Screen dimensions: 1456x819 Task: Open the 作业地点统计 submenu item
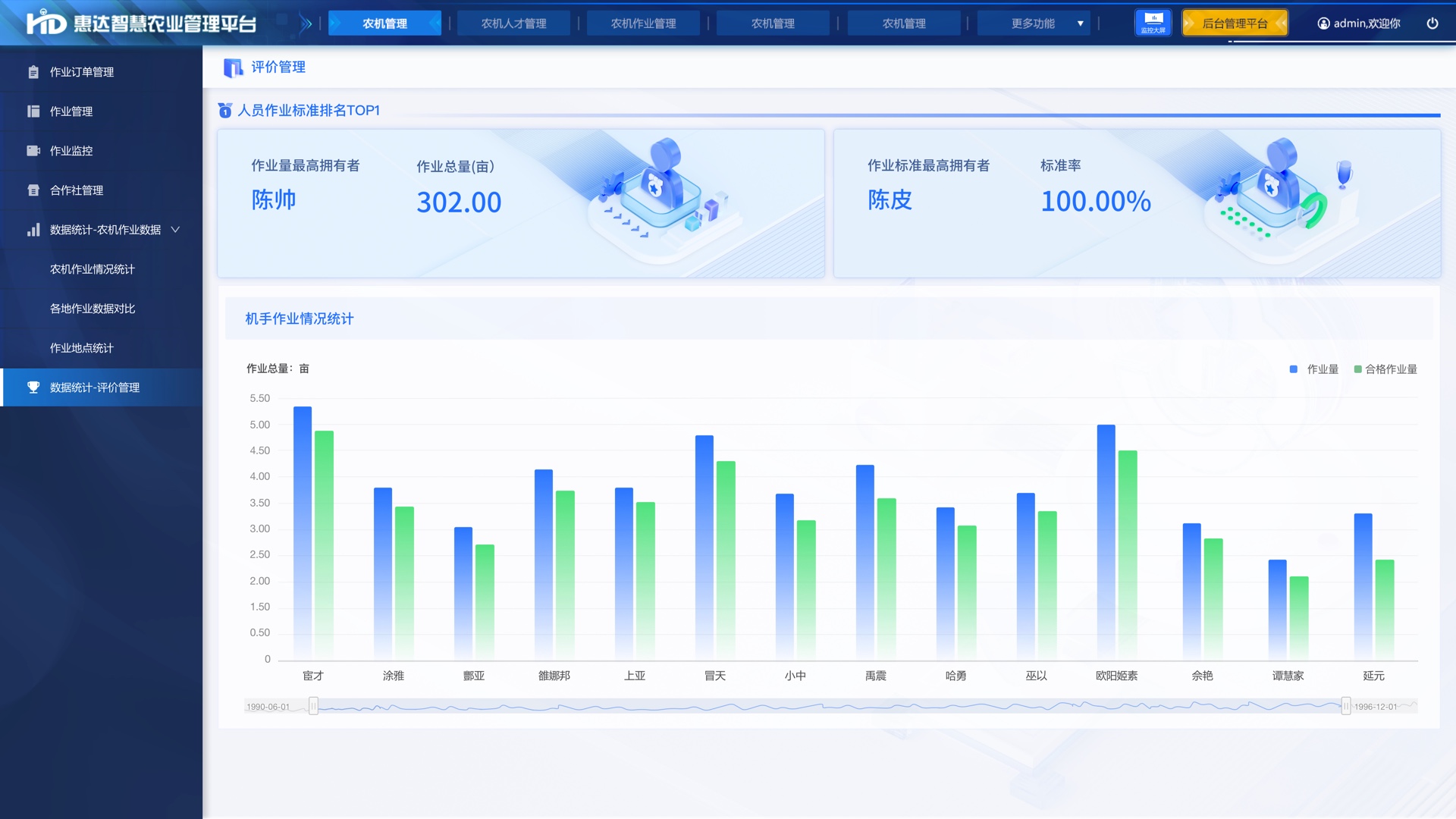coord(82,348)
